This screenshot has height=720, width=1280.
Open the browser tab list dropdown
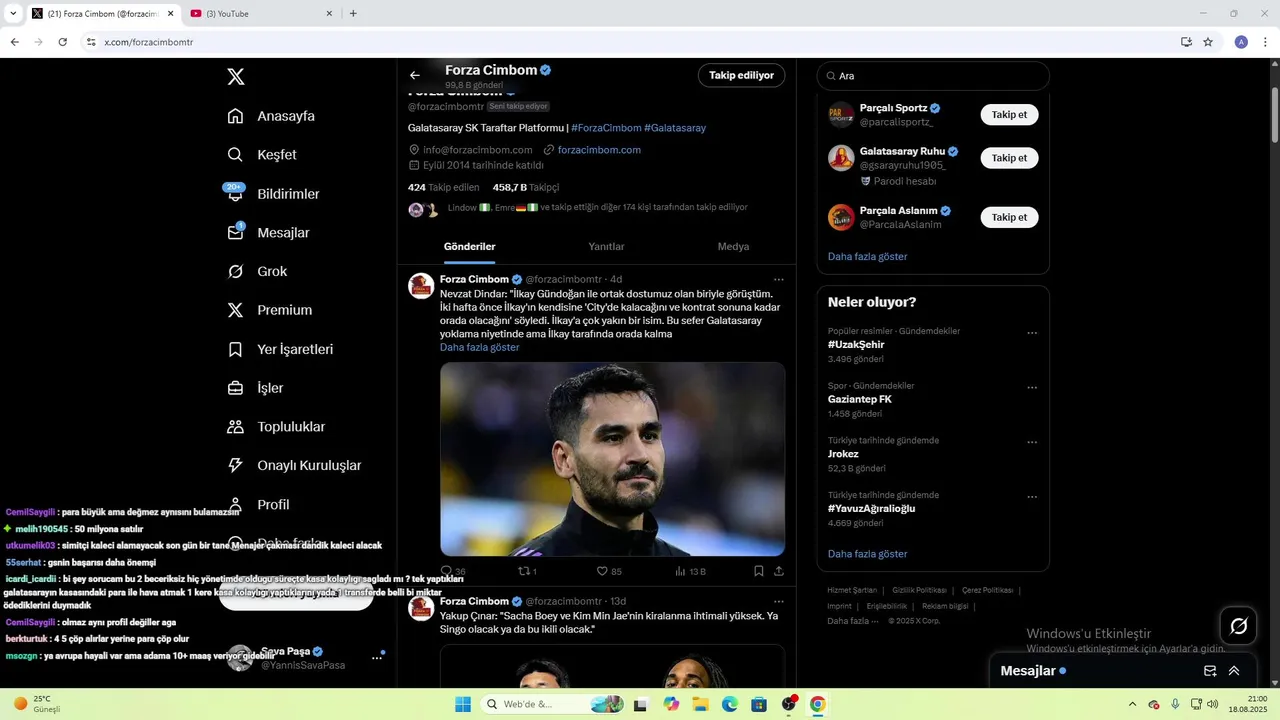(x=12, y=13)
